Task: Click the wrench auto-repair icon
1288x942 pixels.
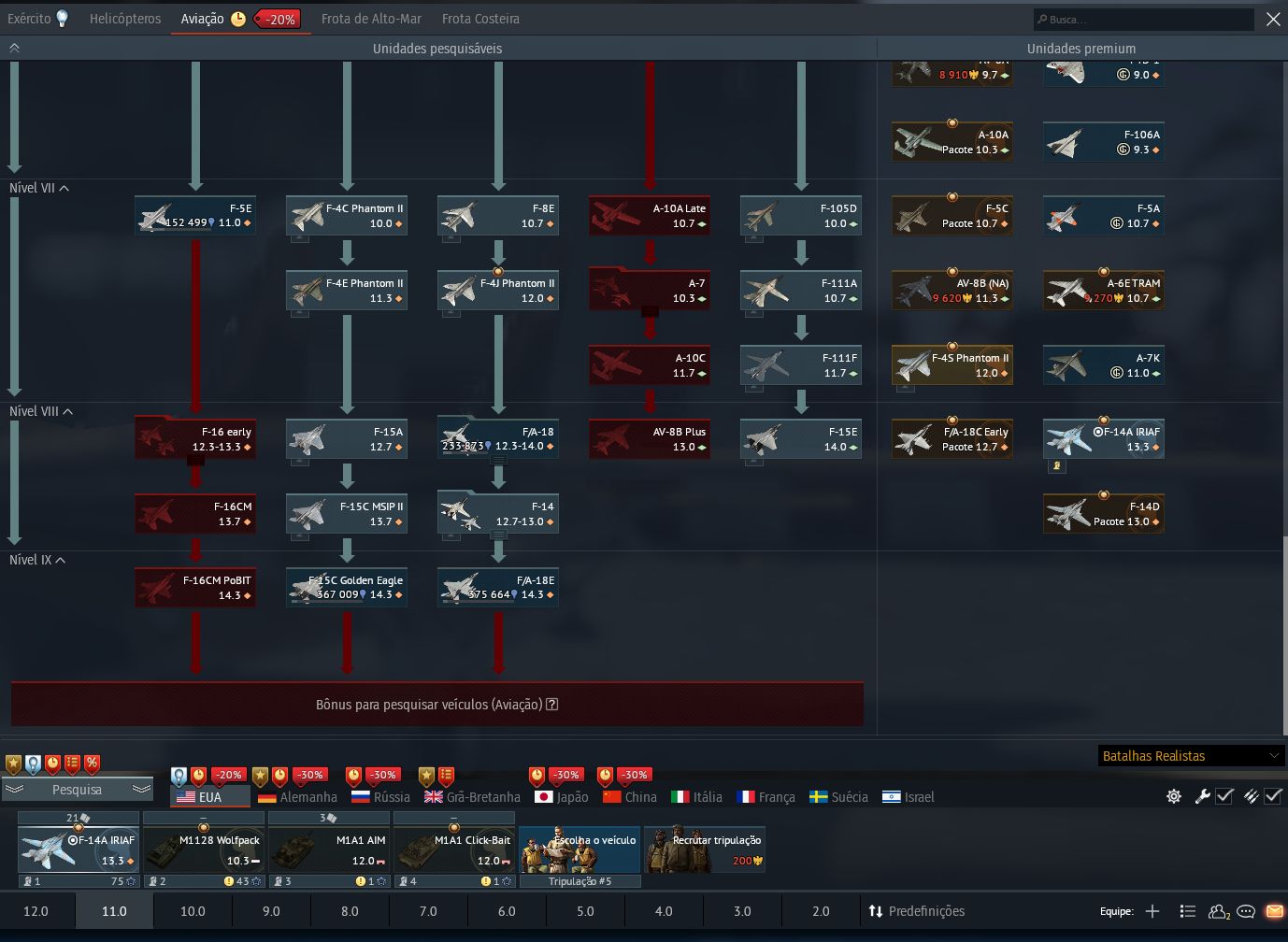Action: click(1203, 796)
